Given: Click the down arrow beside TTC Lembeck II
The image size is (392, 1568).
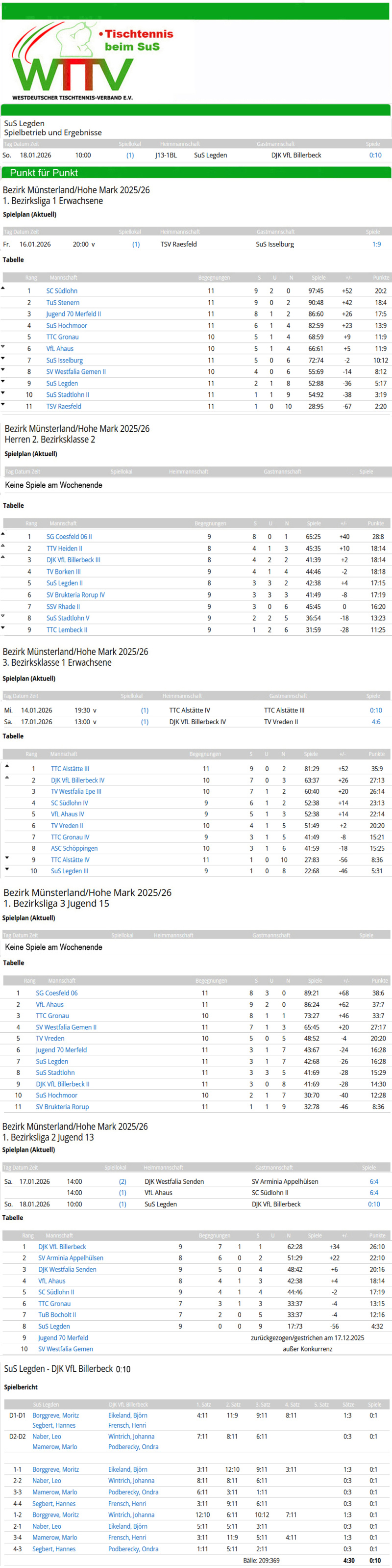Looking at the screenshot, I should [3, 627].
